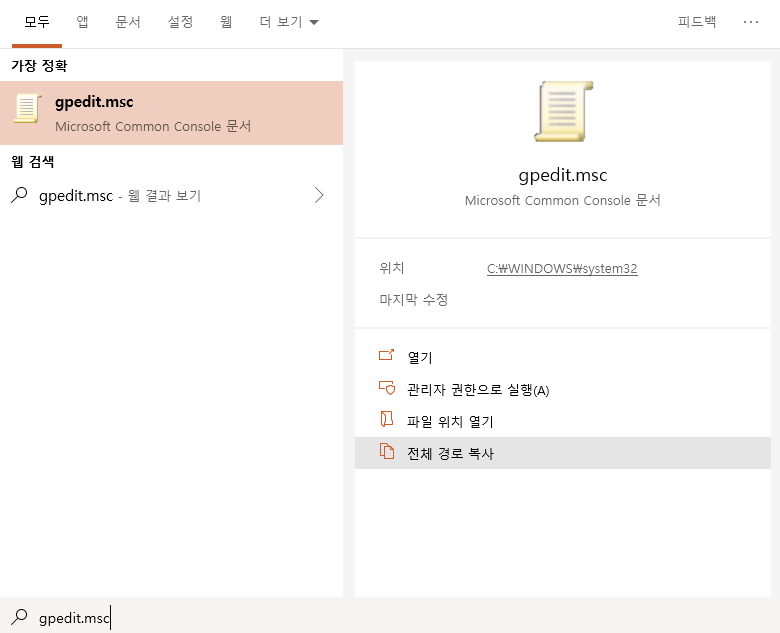The width and height of the screenshot is (780, 633).
Task: Select 전체 경로 복사
Action: coord(563,453)
